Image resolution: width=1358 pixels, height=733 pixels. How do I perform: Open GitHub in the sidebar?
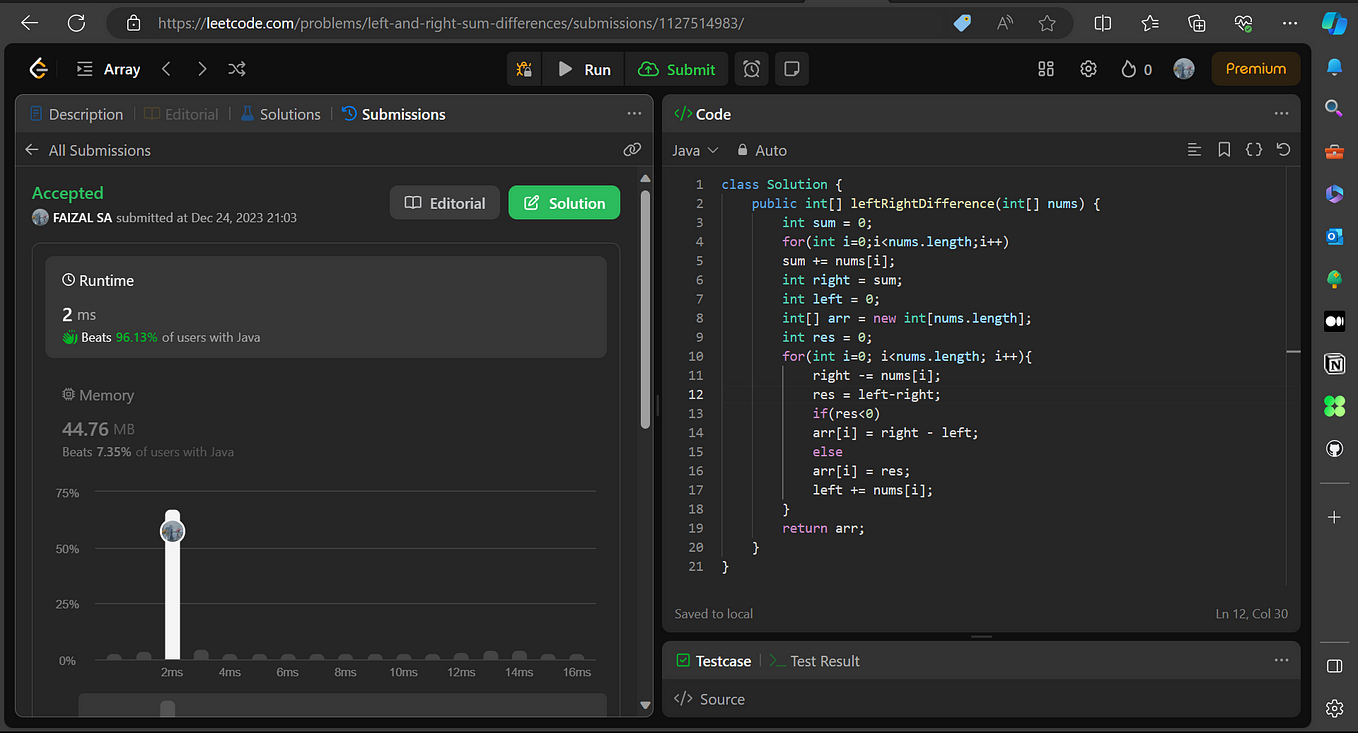[1334, 449]
